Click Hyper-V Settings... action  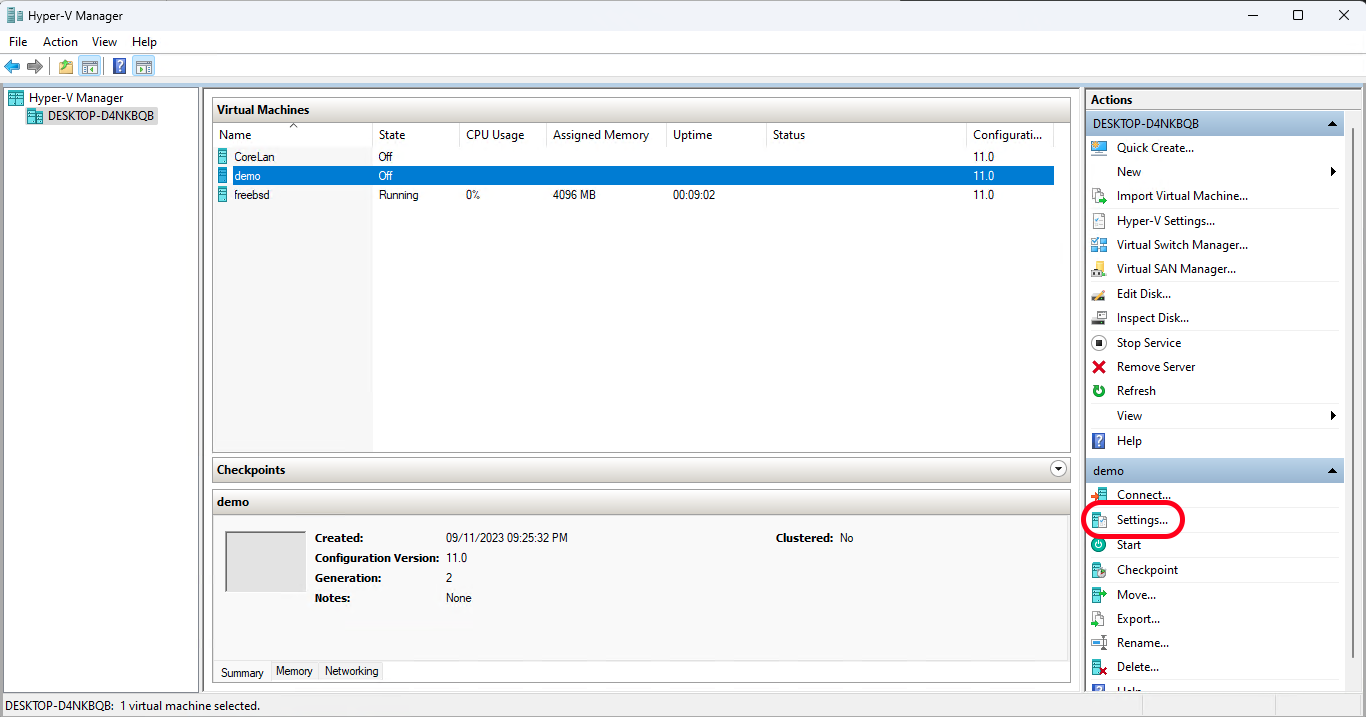pos(1166,221)
